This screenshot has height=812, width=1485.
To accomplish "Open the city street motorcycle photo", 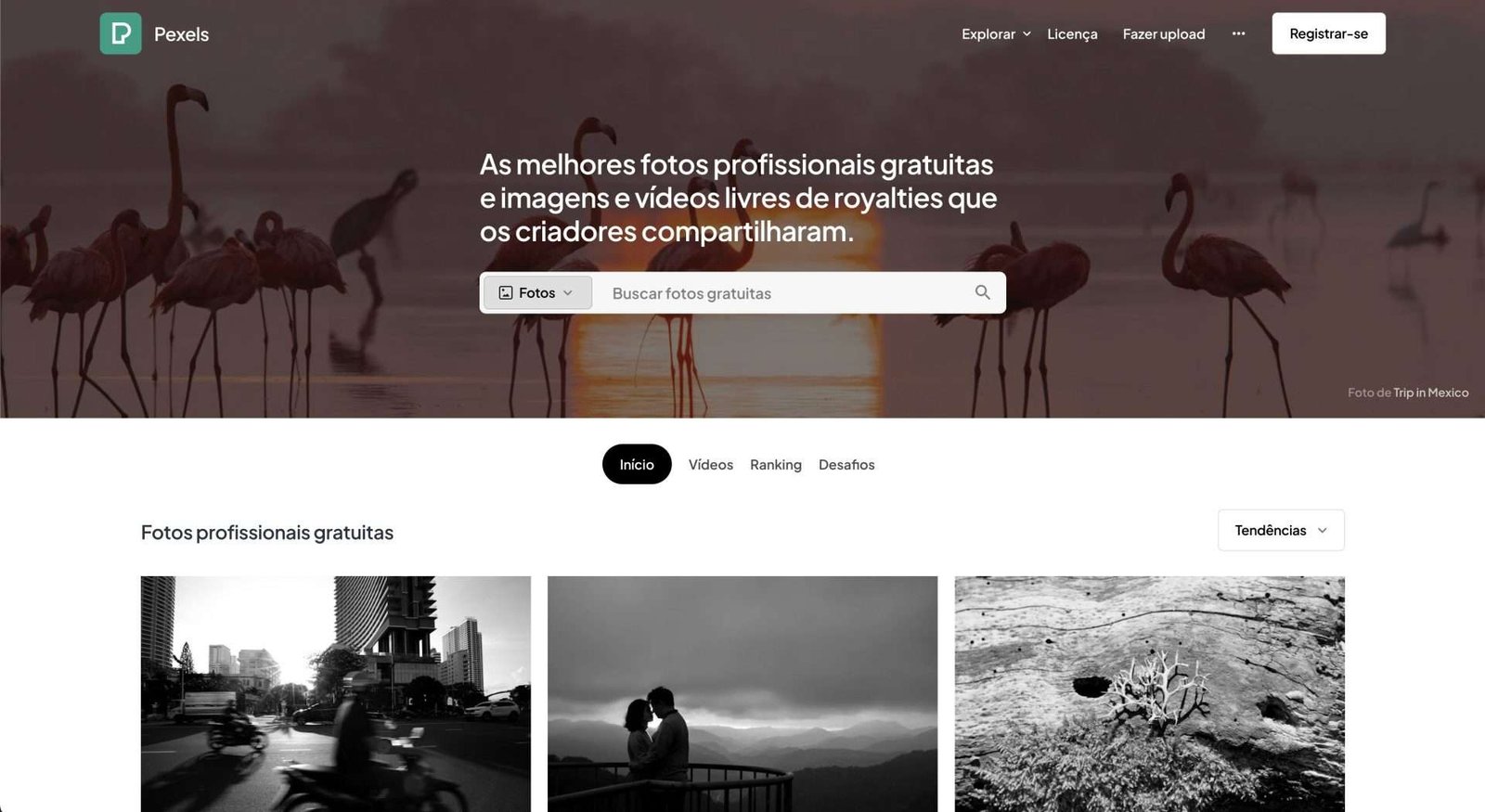I will pyautogui.click(x=336, y=693).
